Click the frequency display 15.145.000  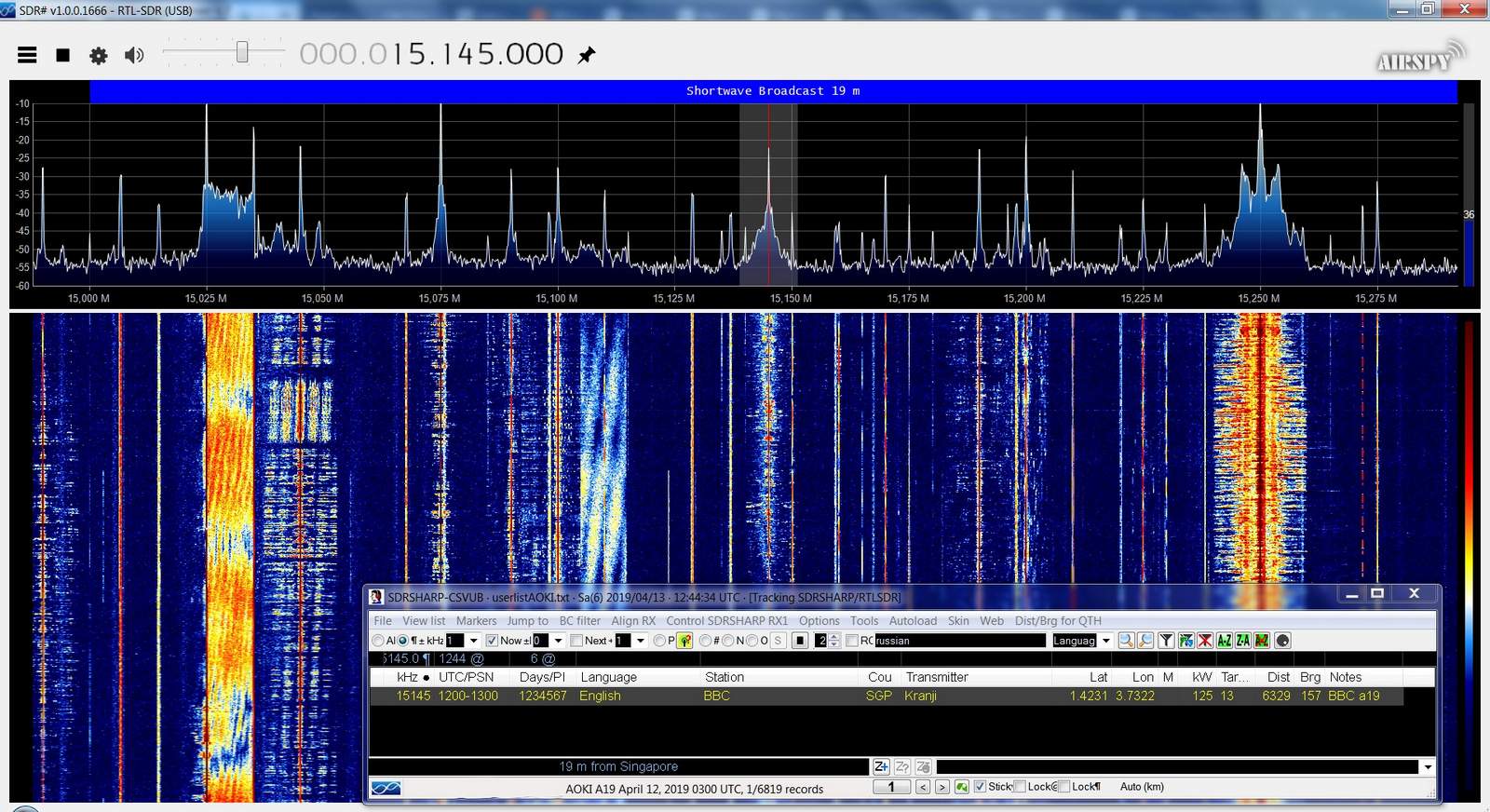pyautogui.click(x=431, y=54)
